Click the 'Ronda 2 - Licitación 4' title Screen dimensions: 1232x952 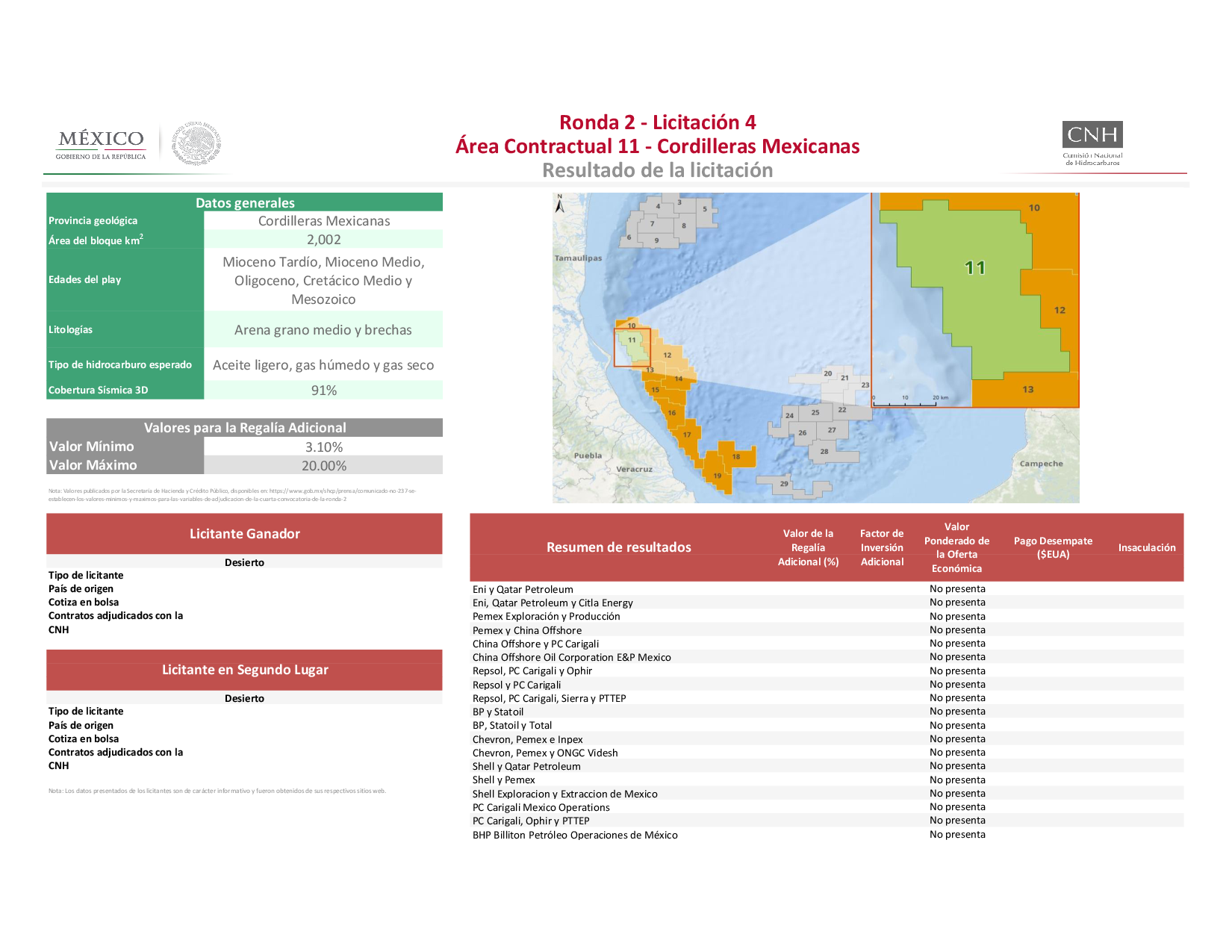[x=657, y=122]
